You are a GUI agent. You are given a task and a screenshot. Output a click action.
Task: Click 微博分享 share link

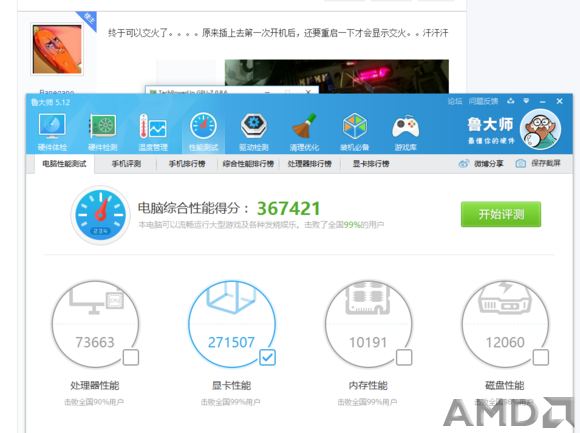(489, 163)
